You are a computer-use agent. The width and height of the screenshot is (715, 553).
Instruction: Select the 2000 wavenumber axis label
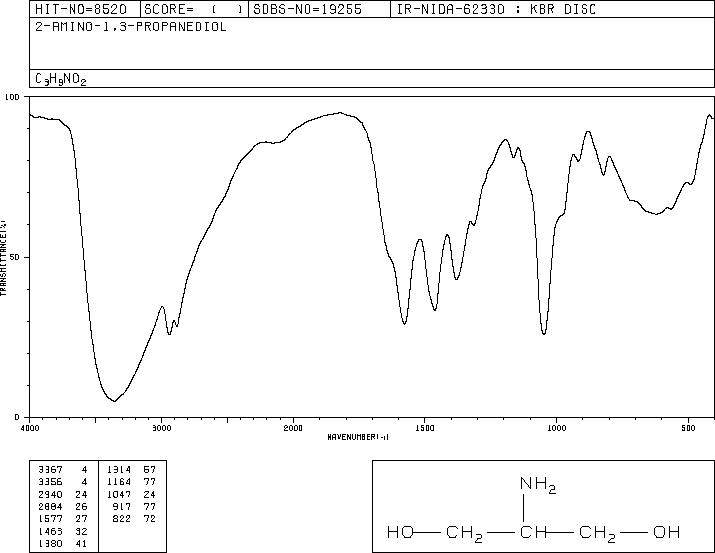[293, 428]
